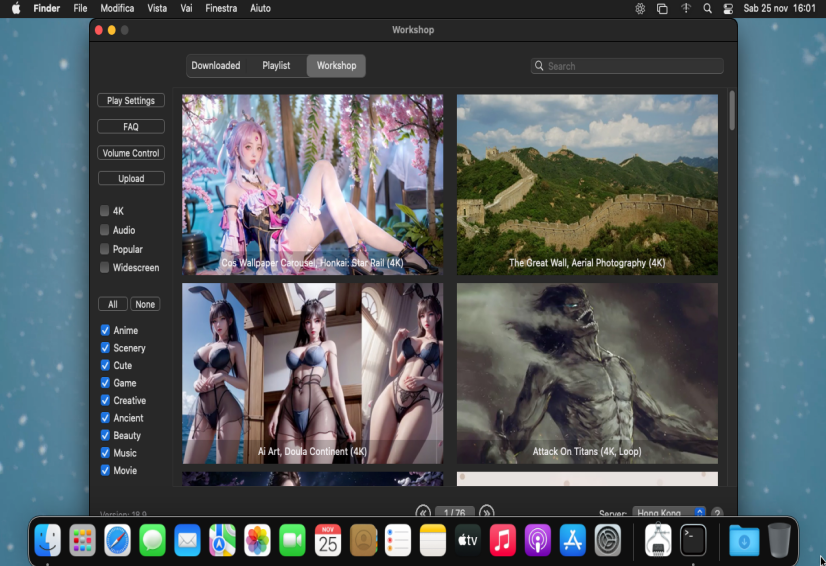Uncheck the Movie category
The width and height of the screenshot is (826, 566).
(x=105, y=471)
